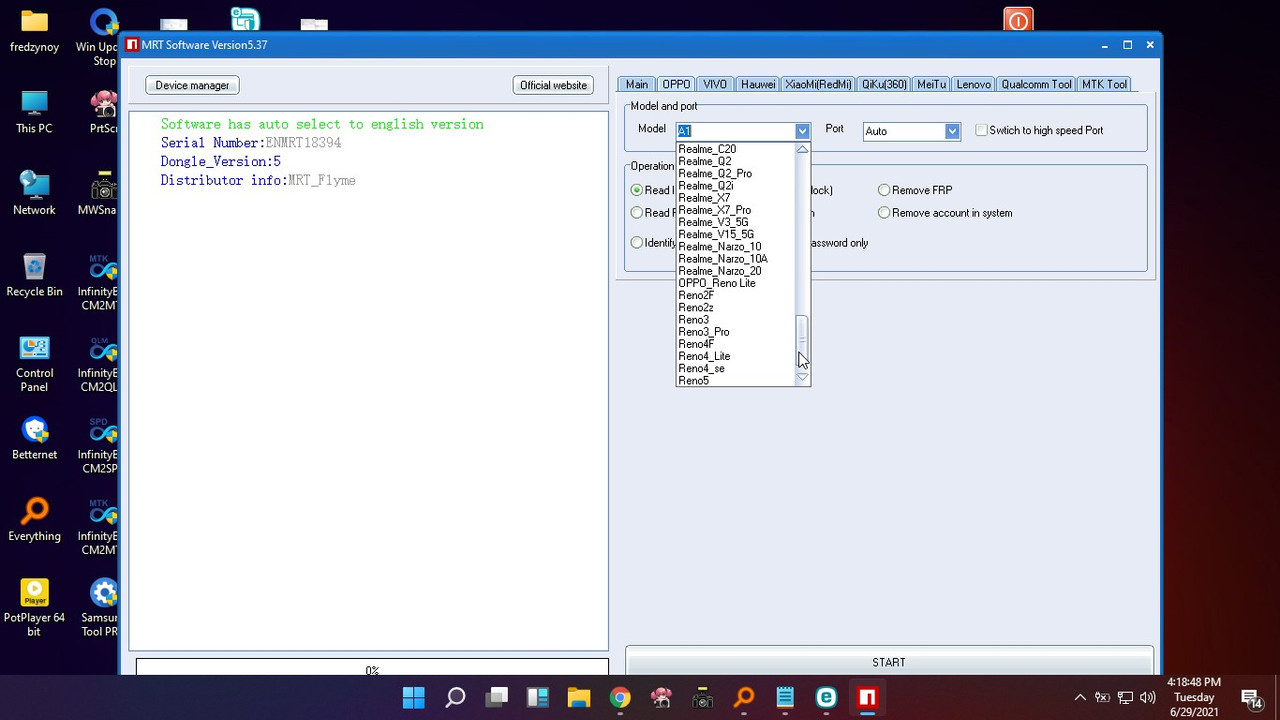Select Realme_Q2i in the model list
The image size is (1280, 720).
pos(735,186)
